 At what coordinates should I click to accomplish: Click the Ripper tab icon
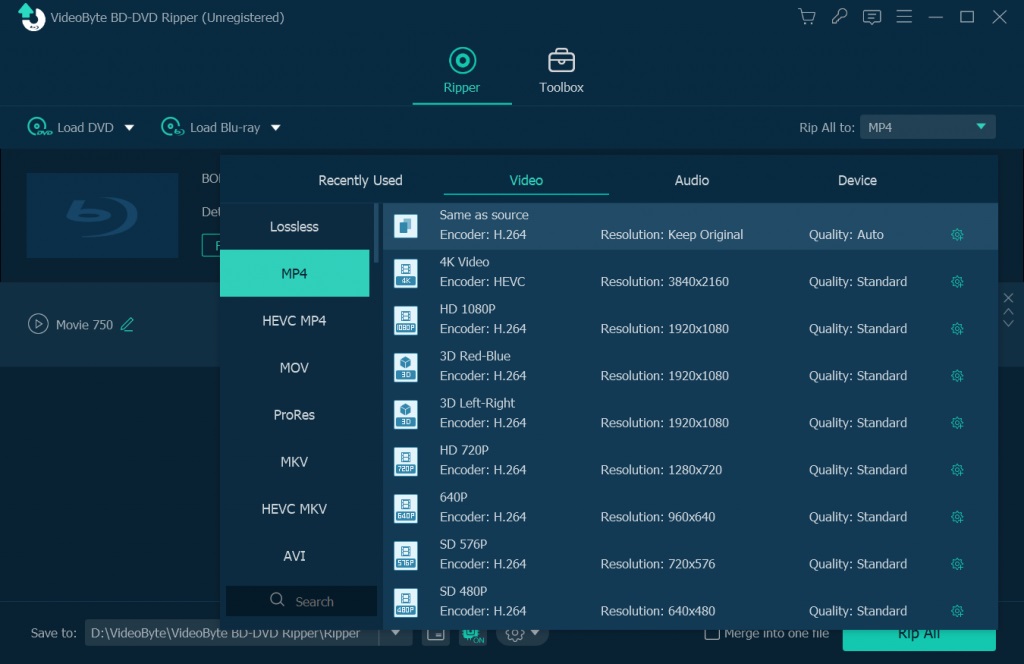tap(461, 58)
